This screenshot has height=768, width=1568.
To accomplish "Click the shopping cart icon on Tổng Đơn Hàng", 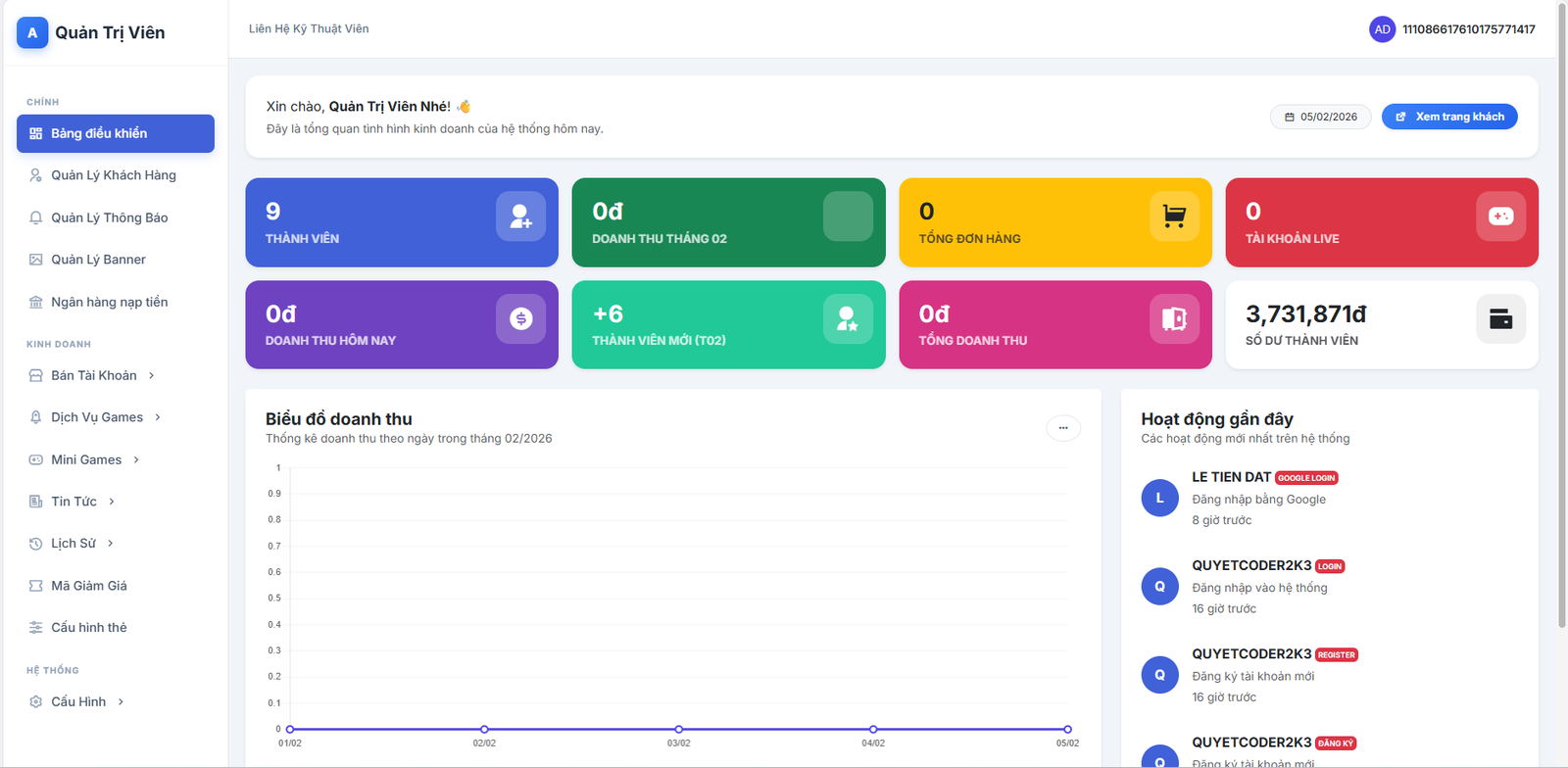I will 1174,216.
